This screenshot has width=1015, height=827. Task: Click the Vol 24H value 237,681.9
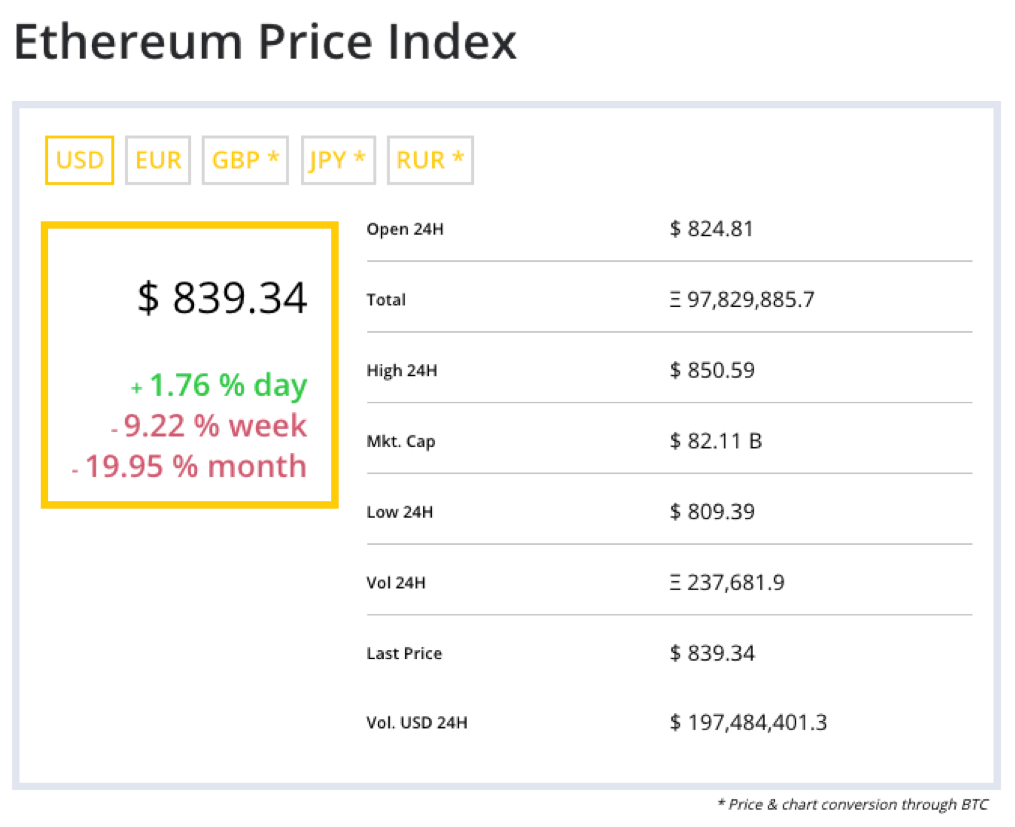pos(727,582)
